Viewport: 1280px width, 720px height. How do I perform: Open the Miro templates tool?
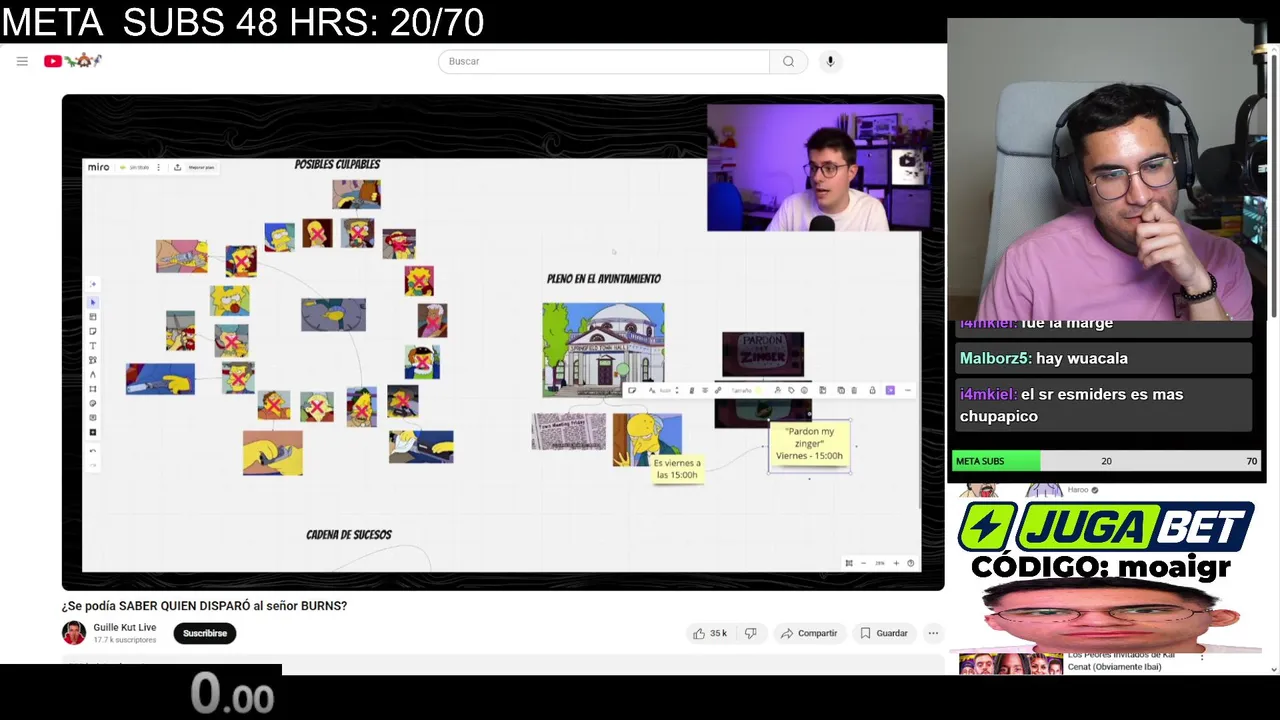93,317
